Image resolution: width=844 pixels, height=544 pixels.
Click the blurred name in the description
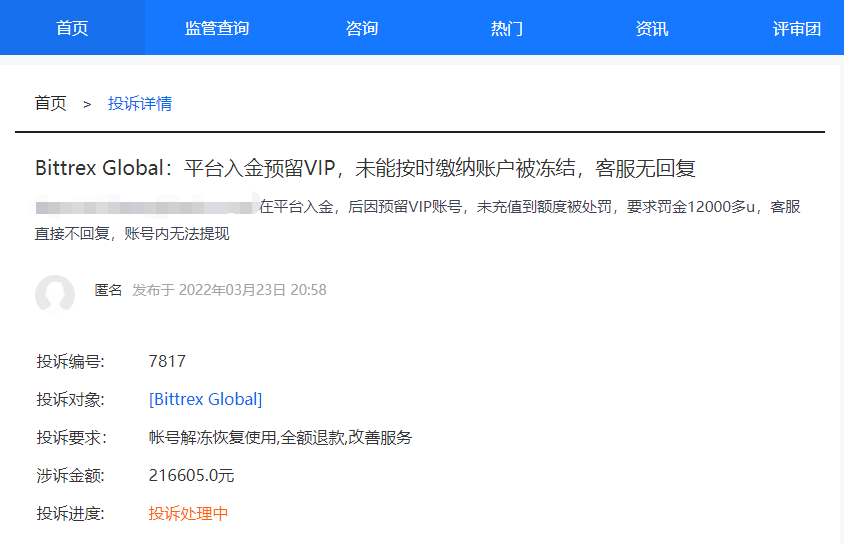[x=146, y=207]
